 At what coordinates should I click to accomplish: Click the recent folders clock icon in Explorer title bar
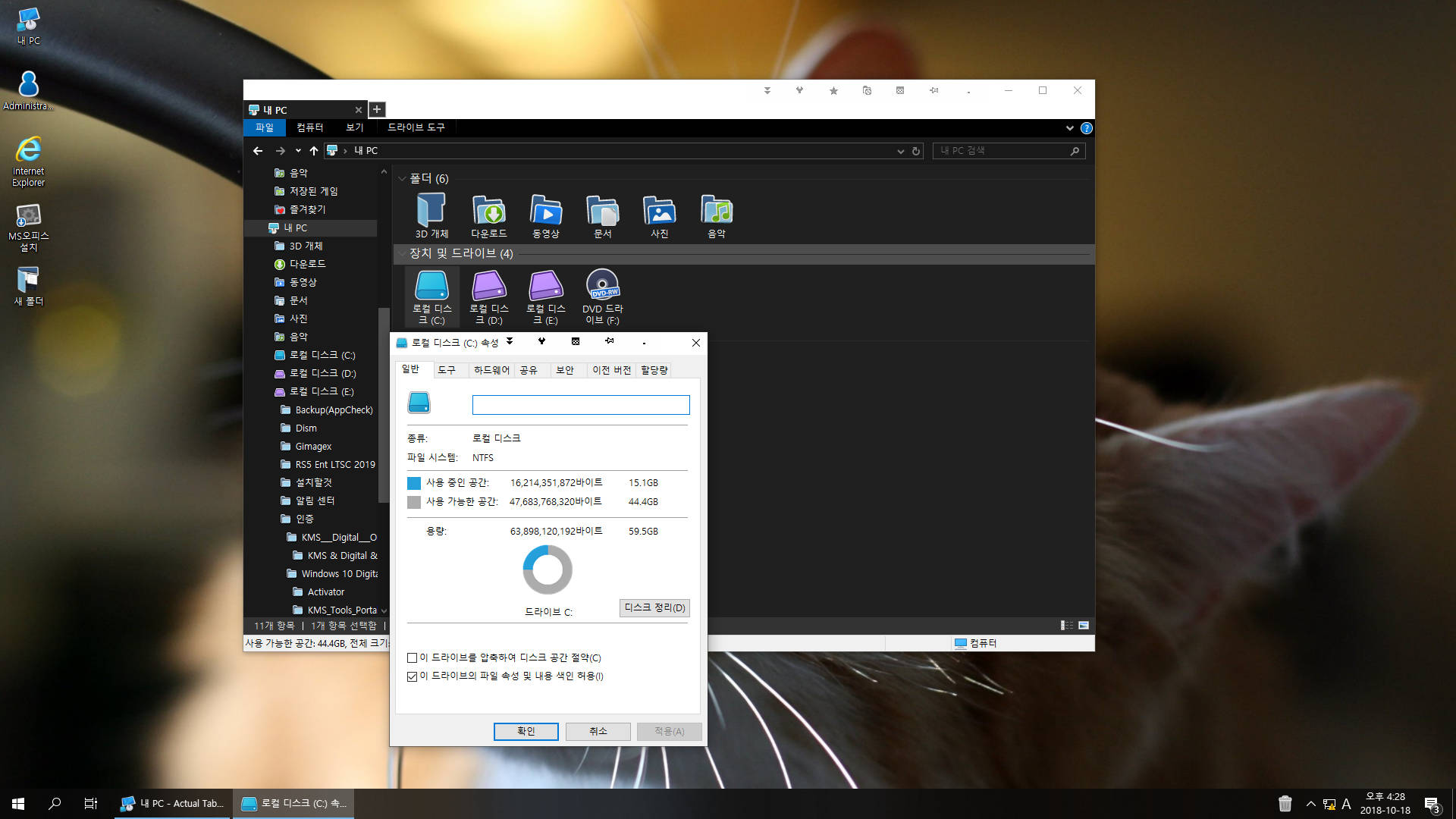867,90
